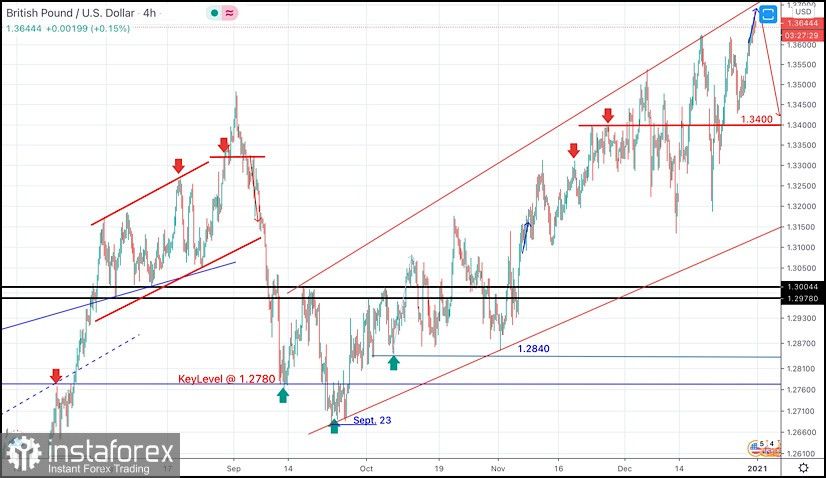
Task: Select the Sept. 23 annotation label
Action: point(372,420)
